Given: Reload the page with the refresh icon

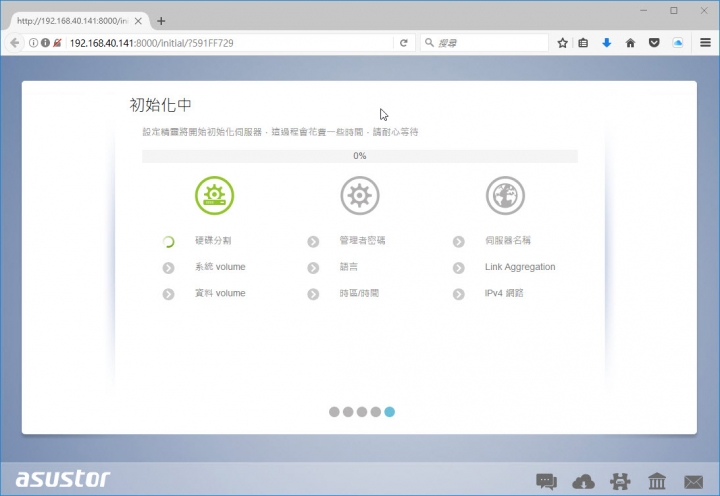Looking at the screenshot, I should click(x=404, y=43).
